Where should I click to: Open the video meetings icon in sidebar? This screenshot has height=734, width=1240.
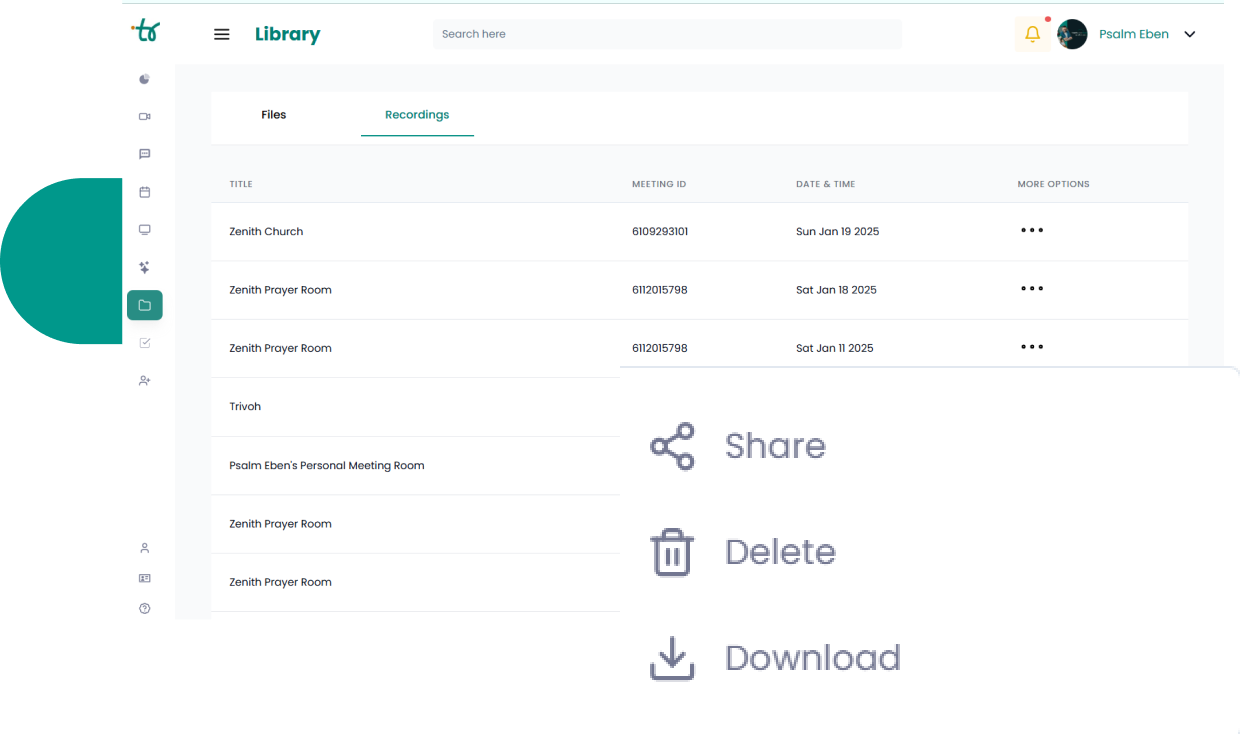pos(145,117)
